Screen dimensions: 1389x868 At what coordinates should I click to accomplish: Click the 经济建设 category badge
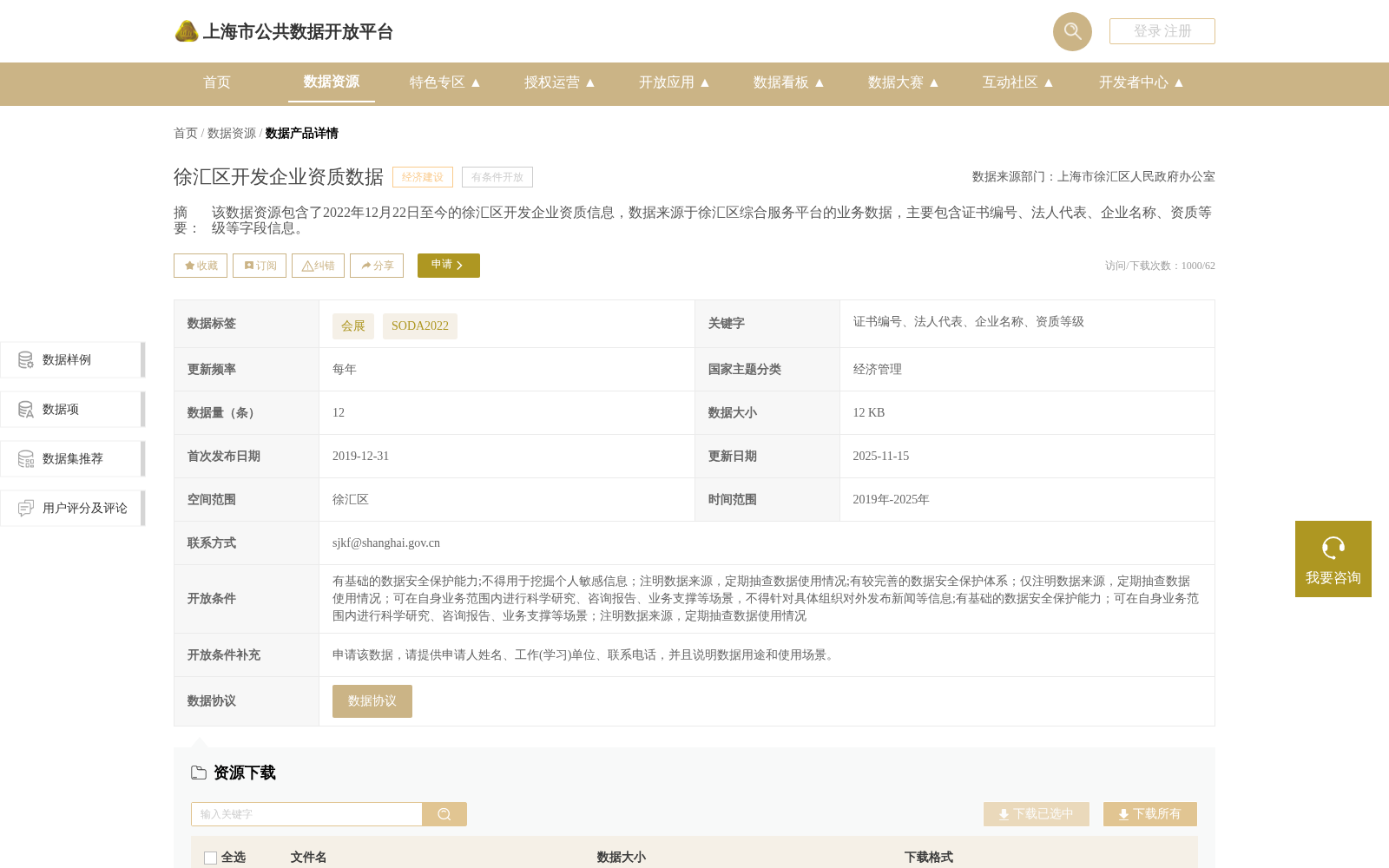point(423,177)
